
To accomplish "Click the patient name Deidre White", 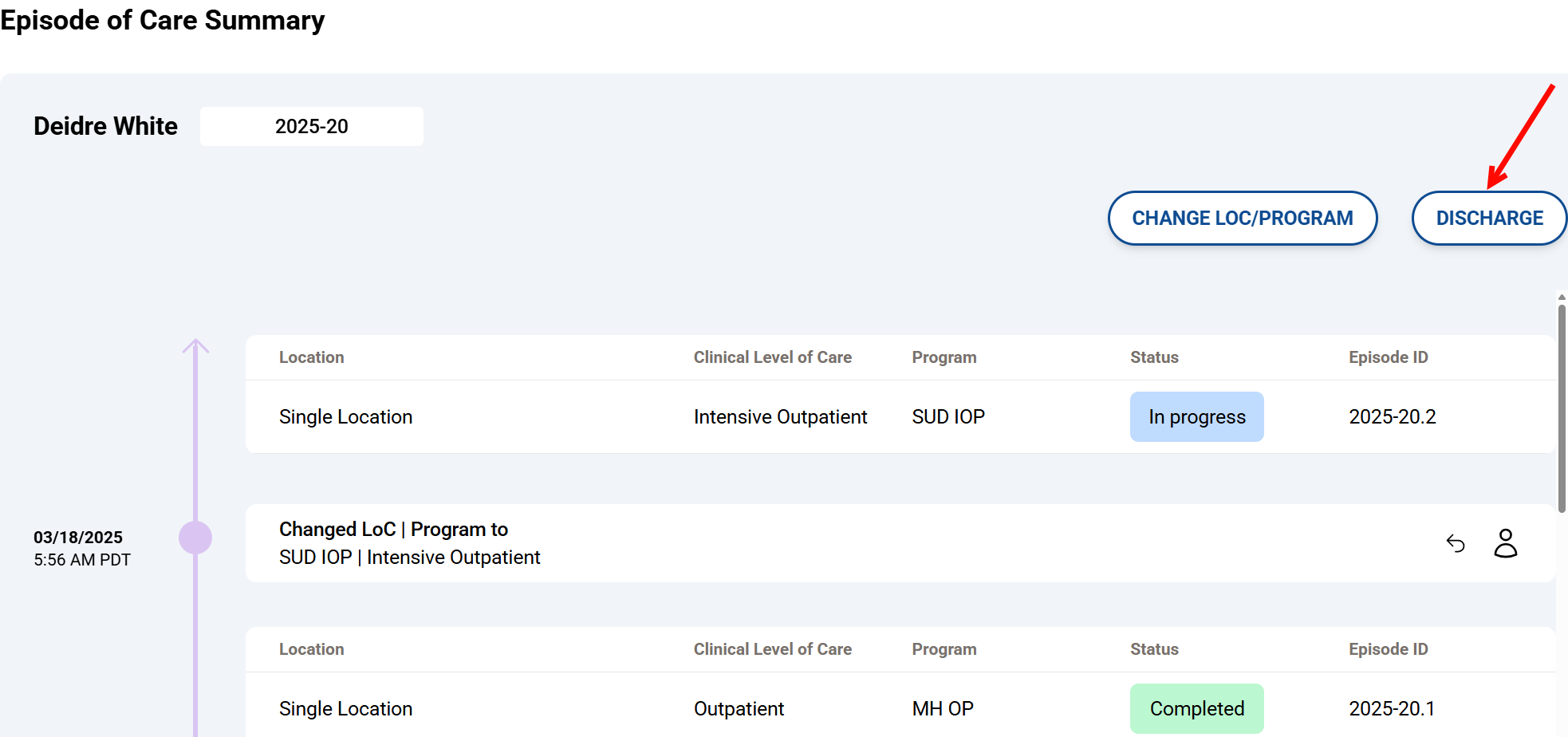I will [105, 126].
